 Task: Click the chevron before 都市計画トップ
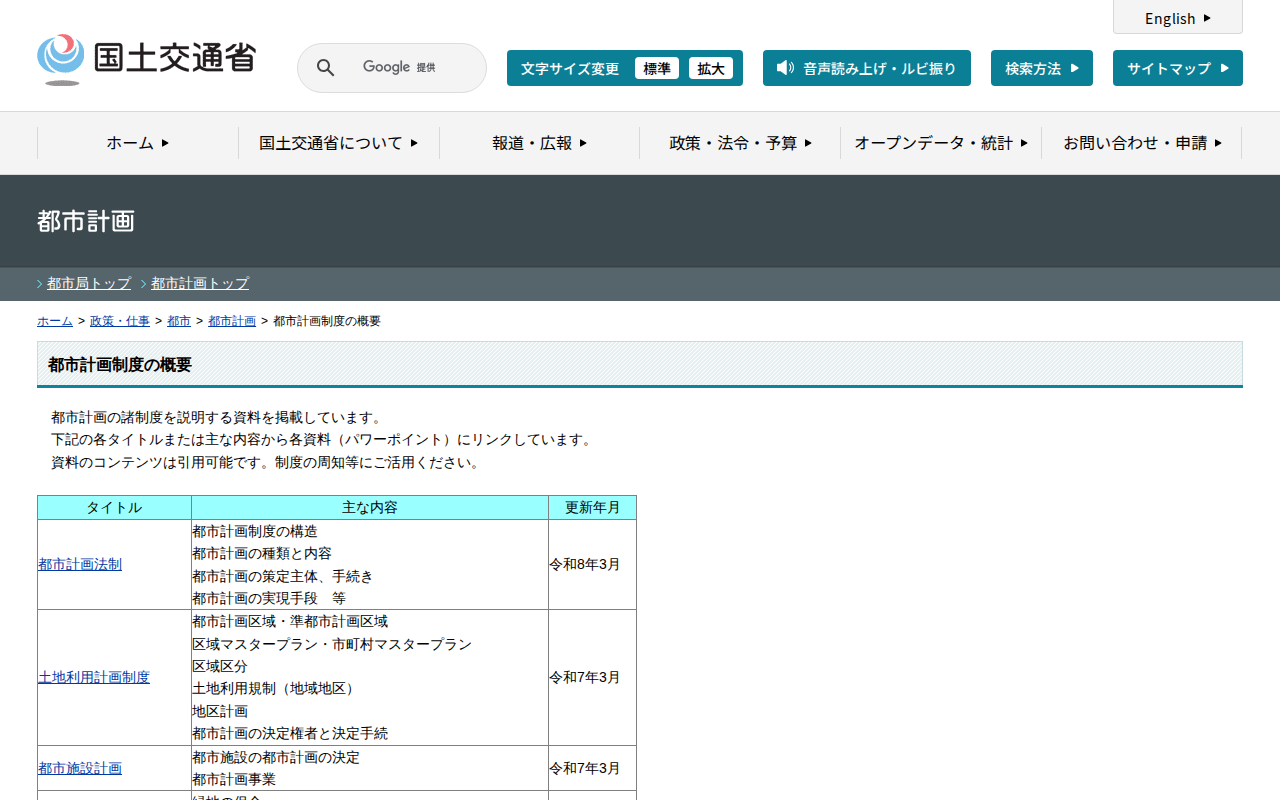click(144, 284)
